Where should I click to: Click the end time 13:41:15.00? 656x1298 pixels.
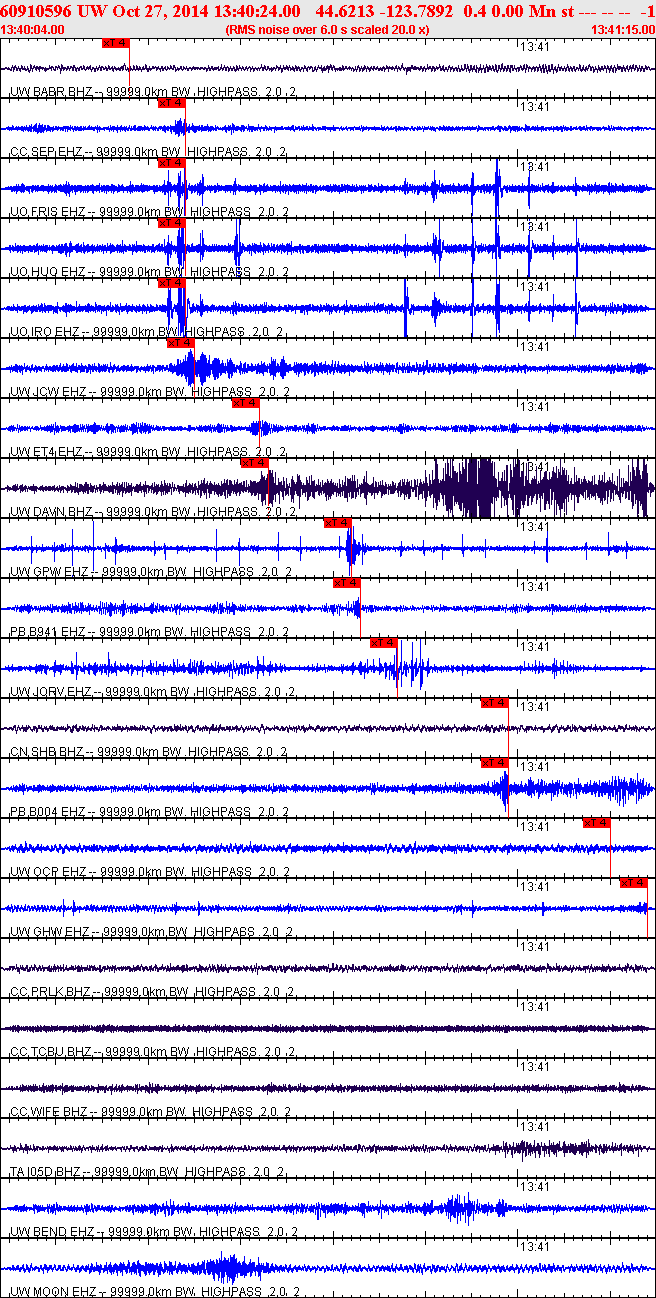tap(622, 29)
